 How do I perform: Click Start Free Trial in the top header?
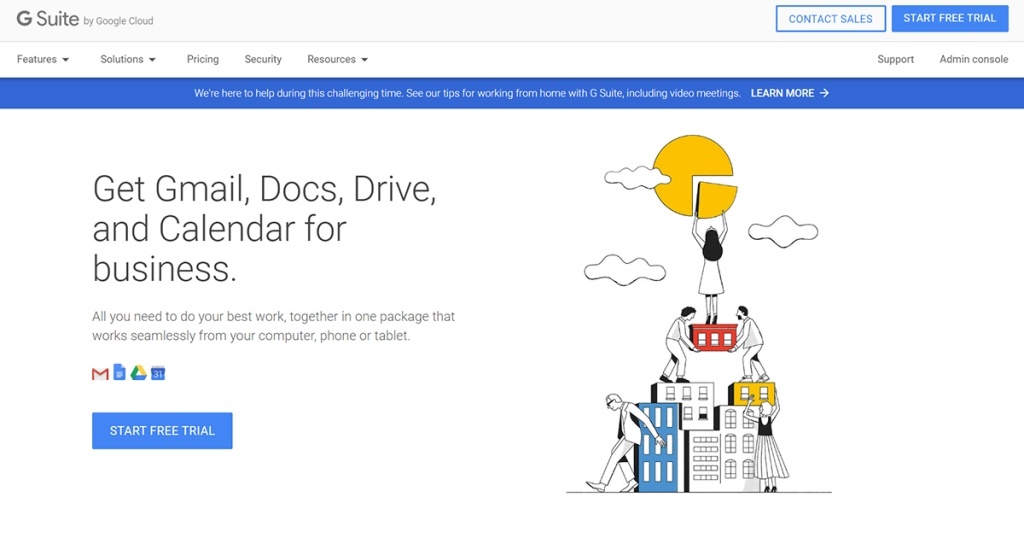pos(949,19)
